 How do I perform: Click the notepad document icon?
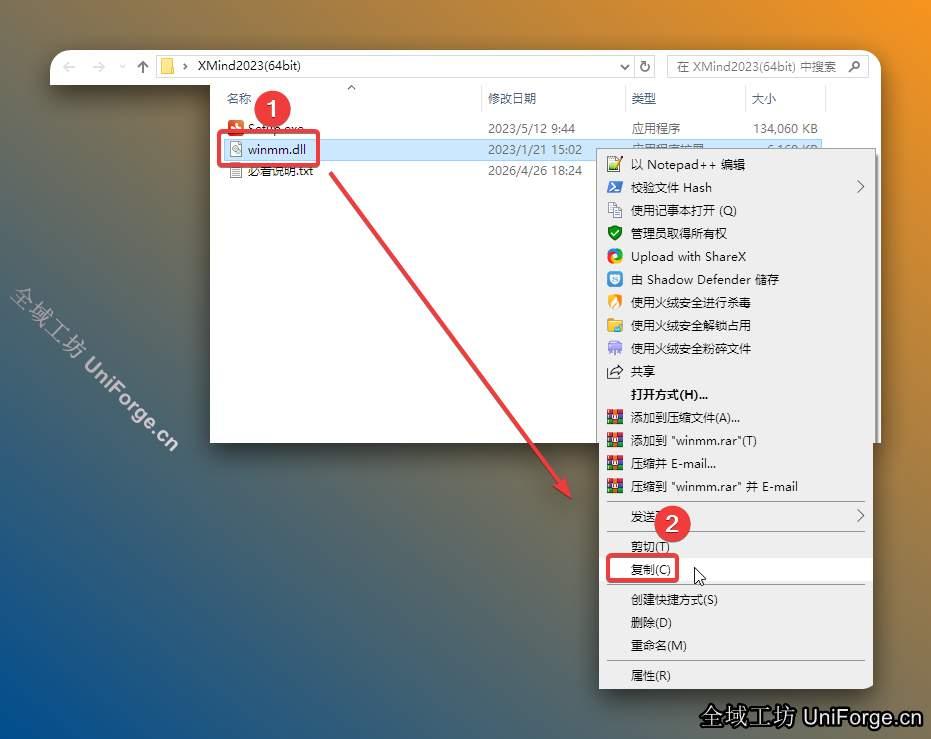pyautogui.click(x=615, y=210)
